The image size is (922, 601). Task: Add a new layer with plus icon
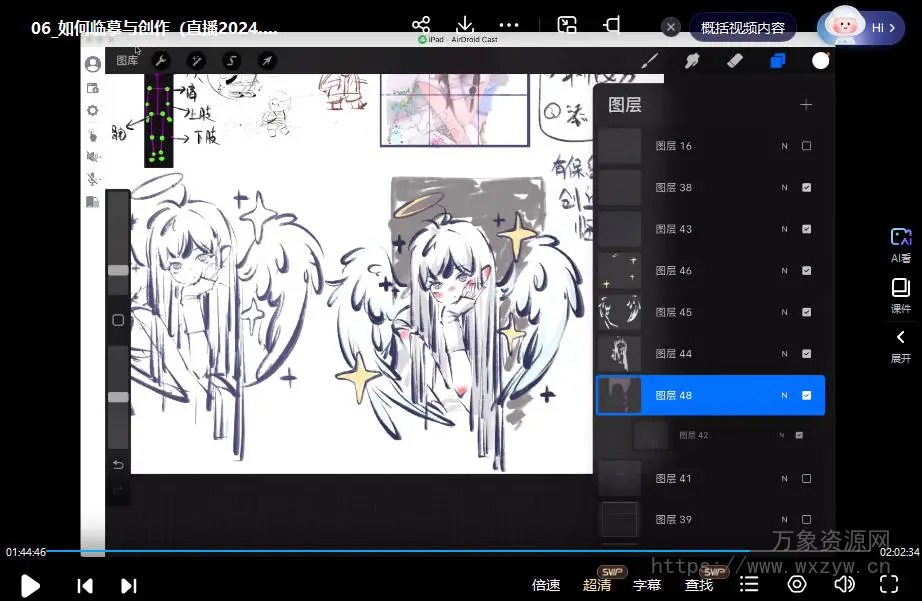click(x=806, y=105)
